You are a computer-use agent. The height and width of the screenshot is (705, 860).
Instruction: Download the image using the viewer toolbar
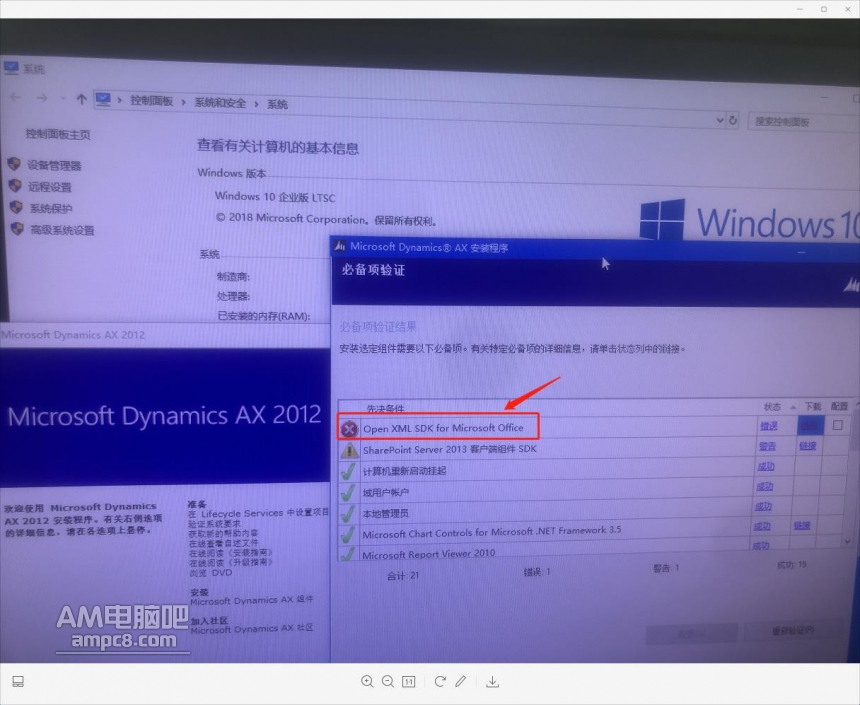[x=493, y=681]
